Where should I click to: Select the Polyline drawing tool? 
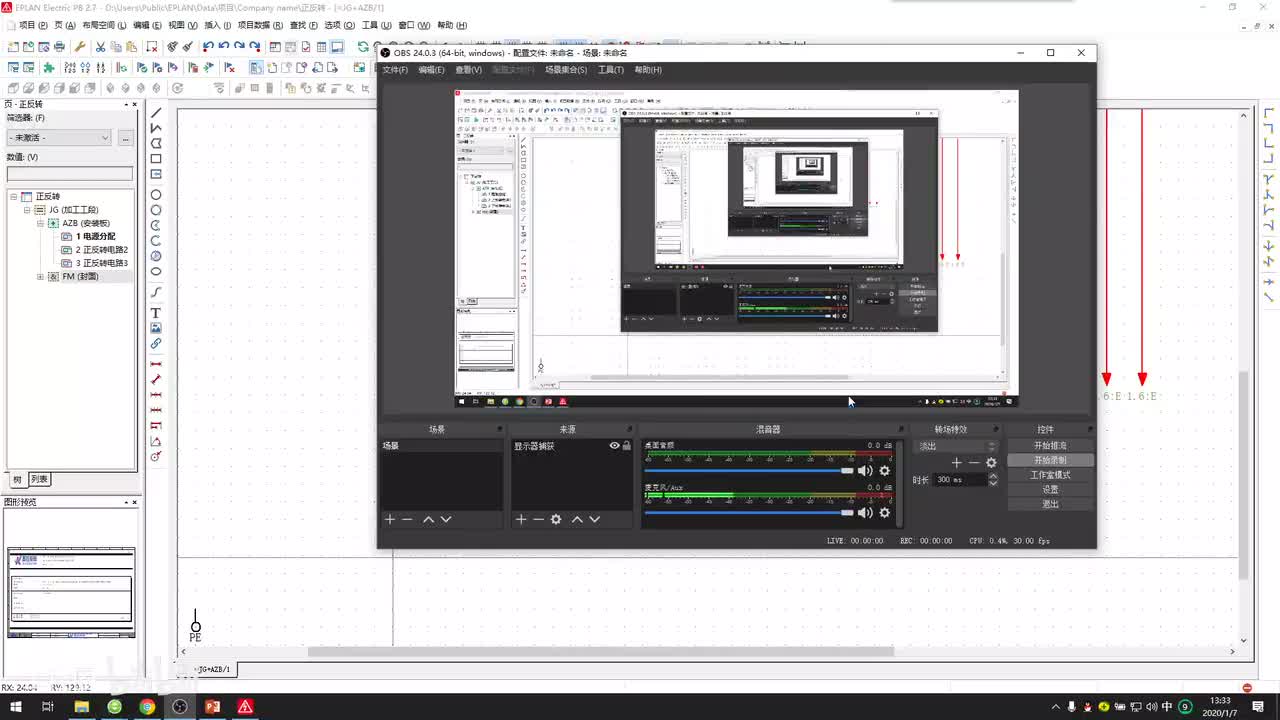point(156,128)
